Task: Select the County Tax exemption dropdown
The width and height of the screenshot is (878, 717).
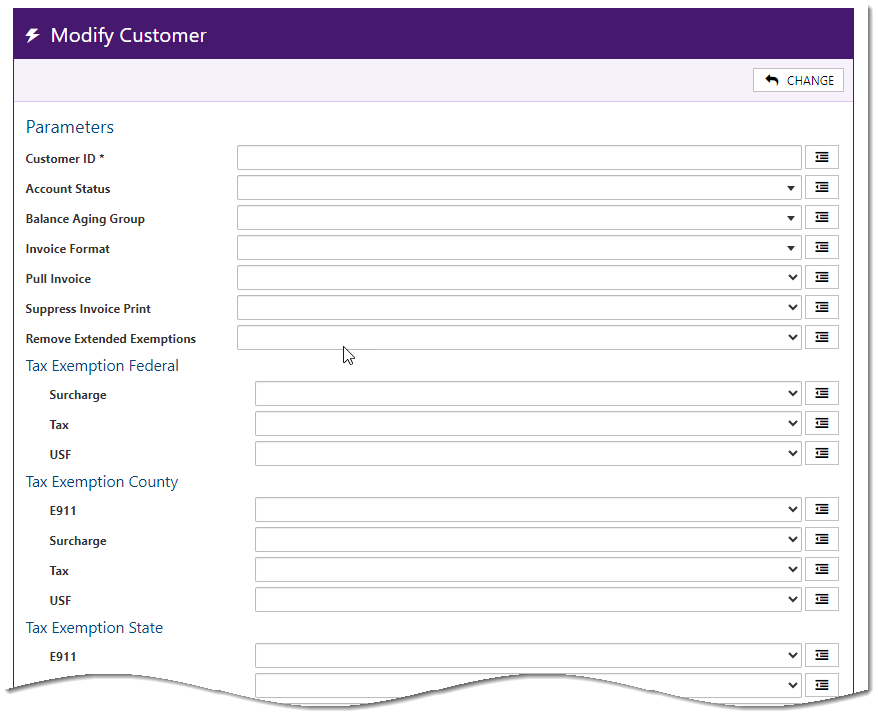Action: (528, 570)
